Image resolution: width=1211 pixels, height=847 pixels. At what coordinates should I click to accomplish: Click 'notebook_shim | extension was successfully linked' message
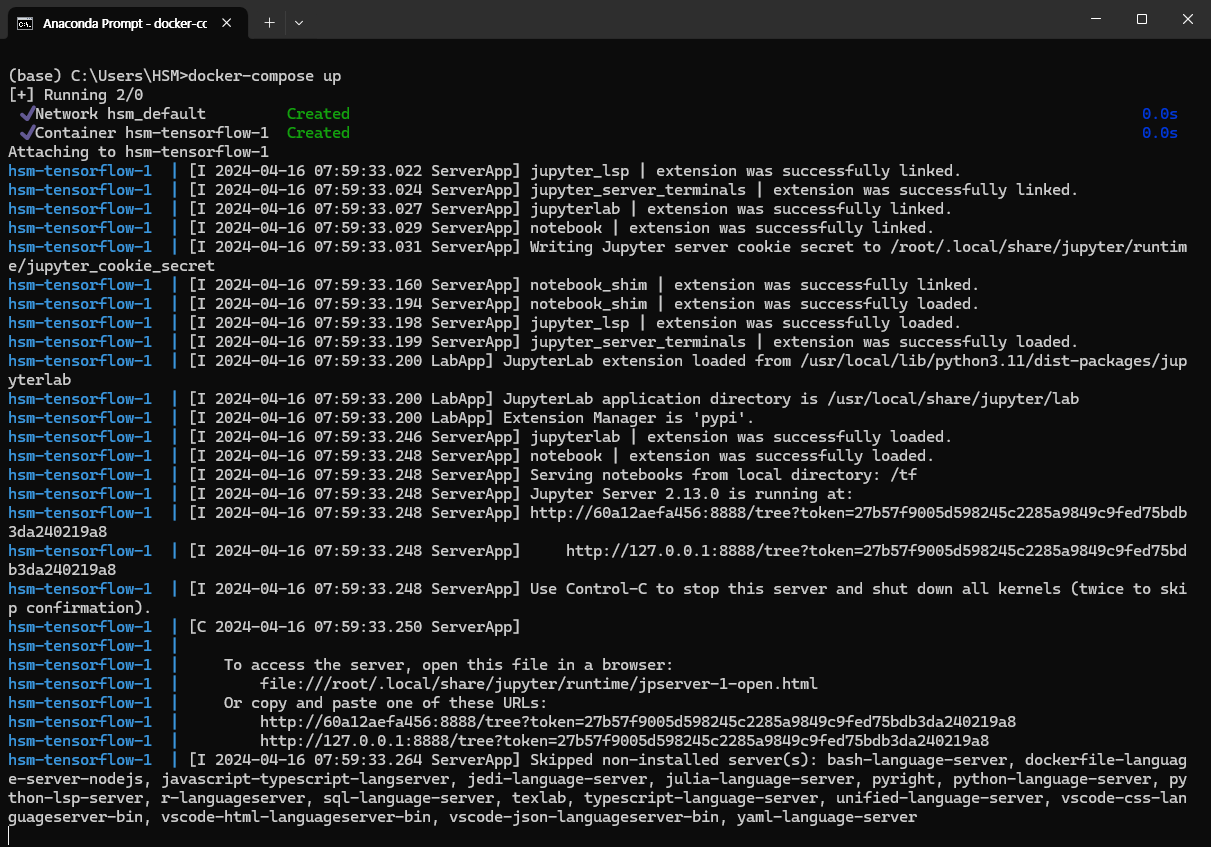754,285
